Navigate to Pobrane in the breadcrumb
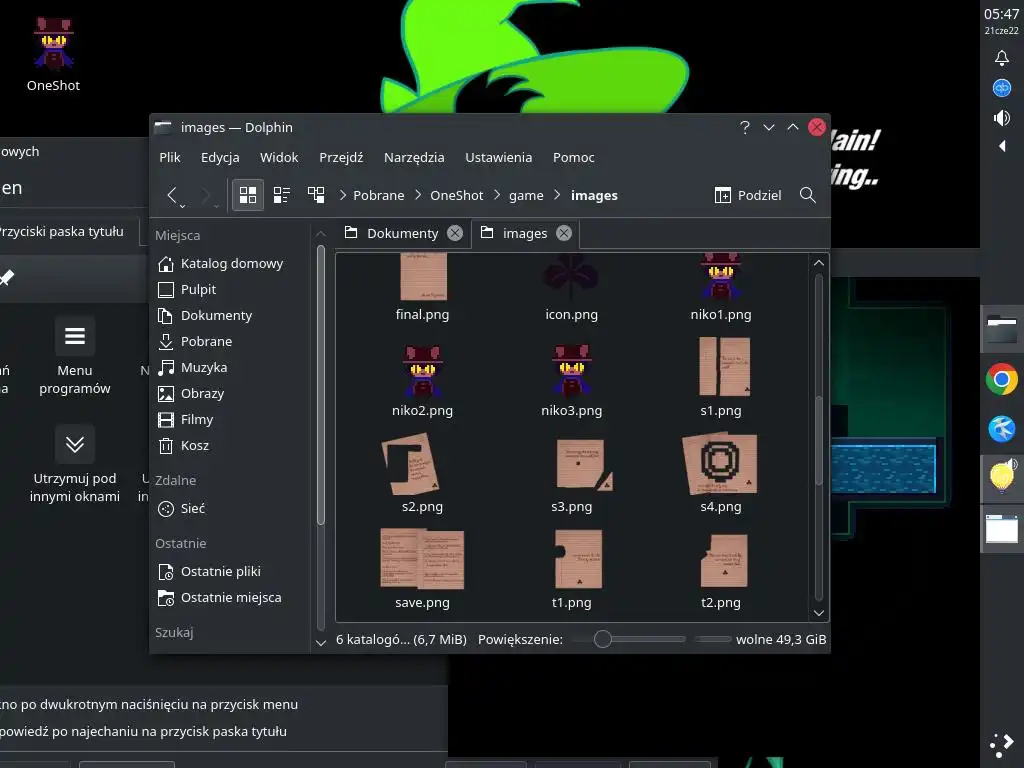1024x768 pixels. [x=379, y=195]
